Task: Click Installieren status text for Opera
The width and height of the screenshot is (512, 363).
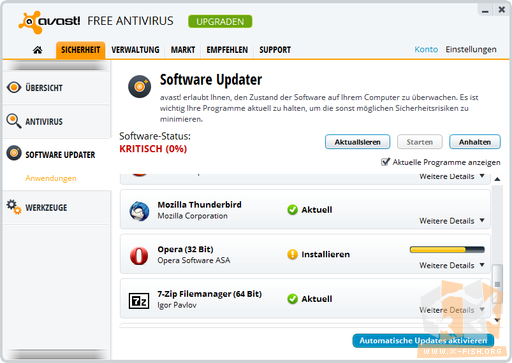Action: [x=326, y=254]
